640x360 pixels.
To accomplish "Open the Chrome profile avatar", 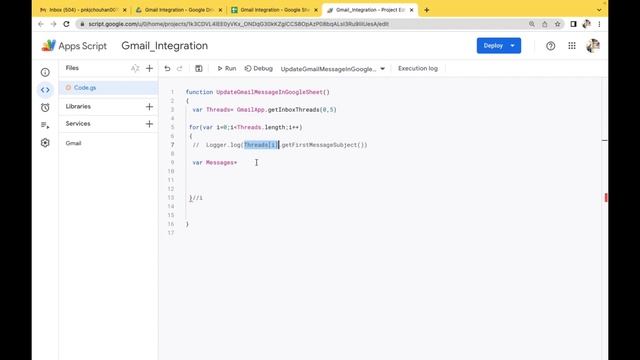I will tap(587, 24).
